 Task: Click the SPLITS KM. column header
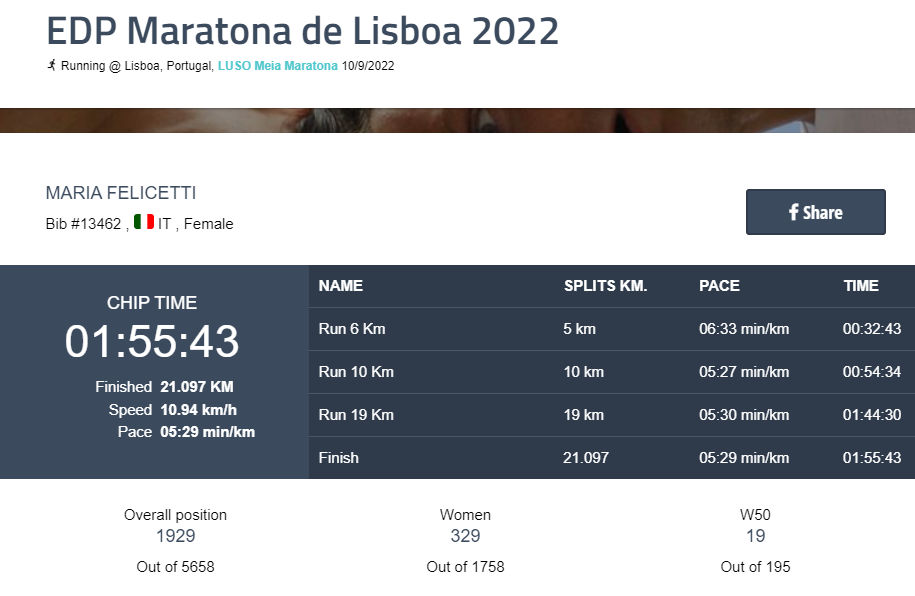point(605,286)
